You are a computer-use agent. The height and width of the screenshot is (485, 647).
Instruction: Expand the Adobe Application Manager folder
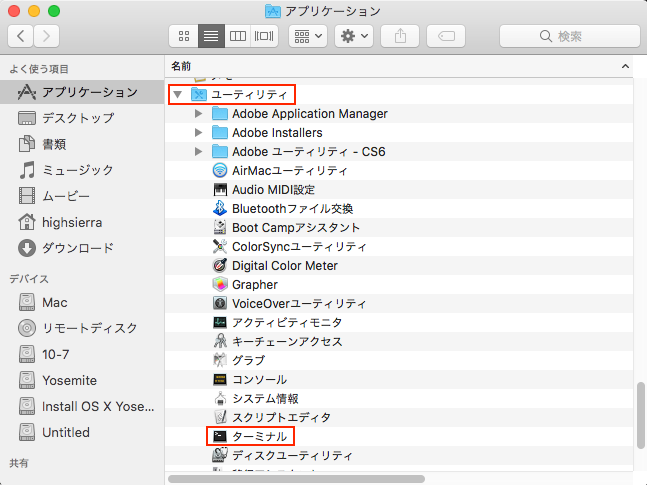coord(198,114)
